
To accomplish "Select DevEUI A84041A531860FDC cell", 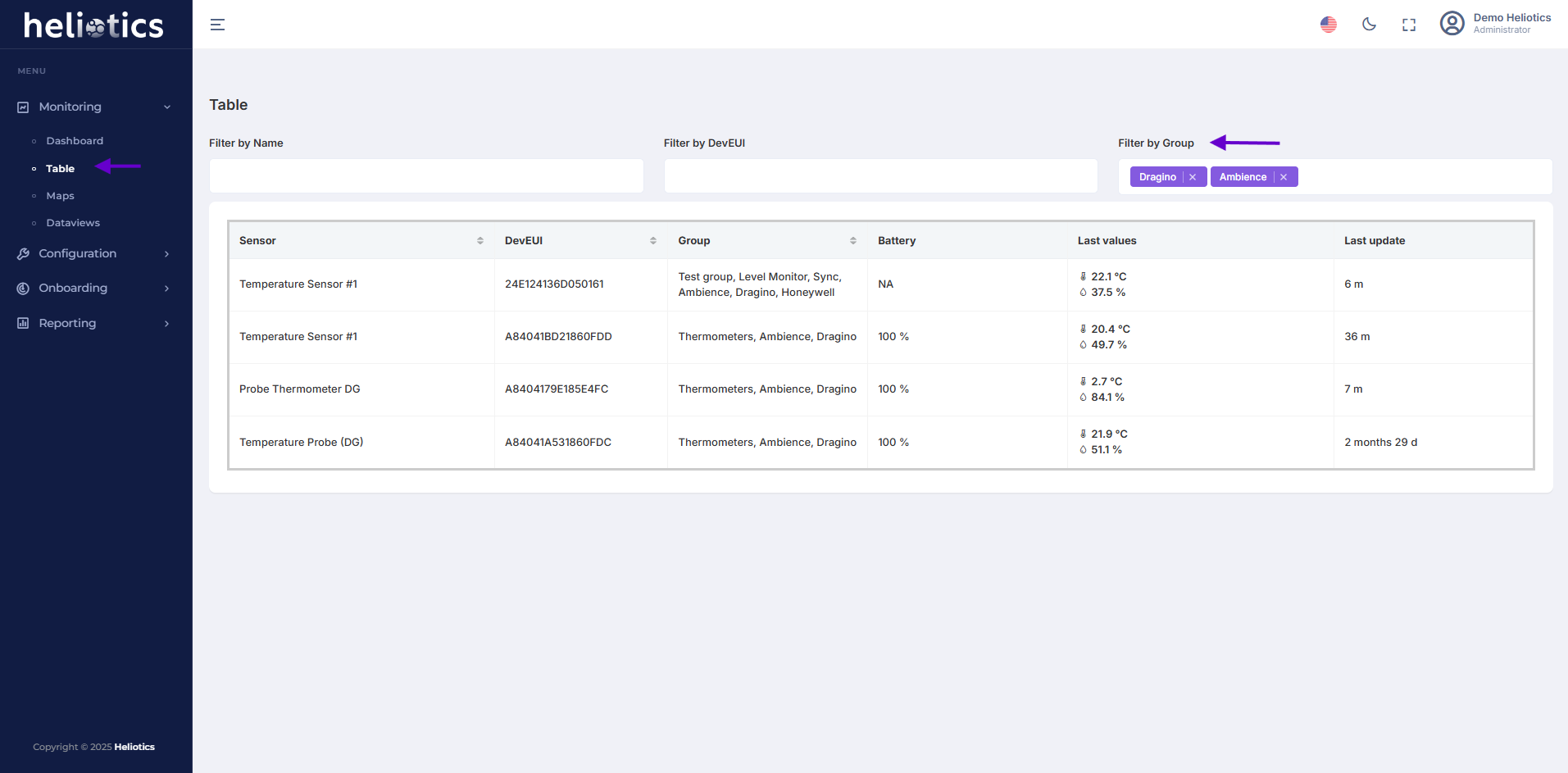I will coord(558,443).
